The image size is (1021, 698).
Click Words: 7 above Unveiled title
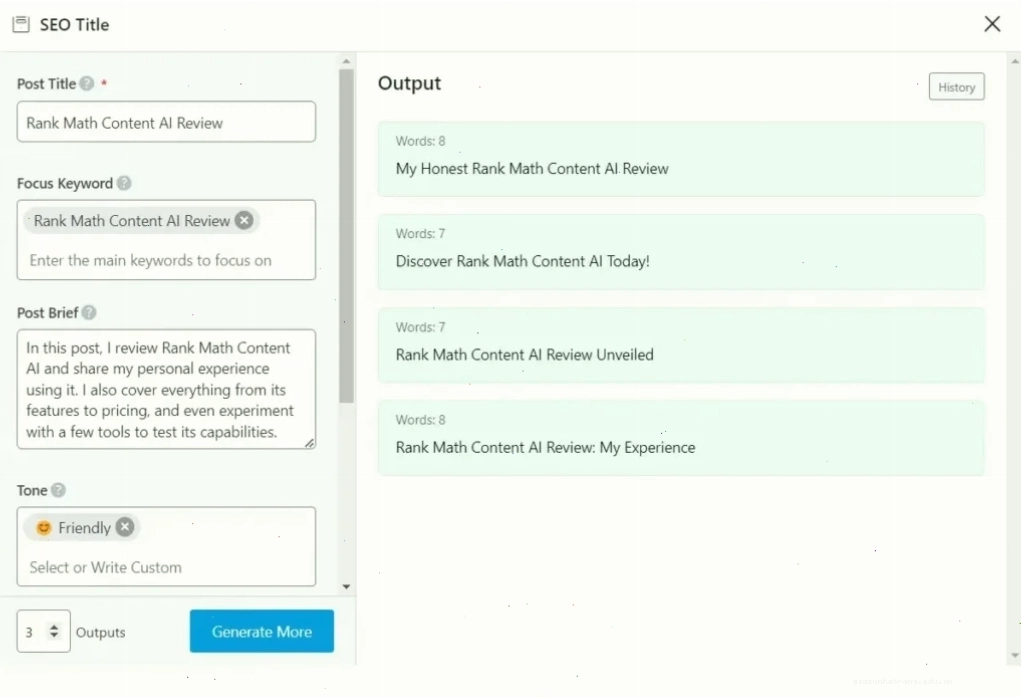[x=421, y=328]
